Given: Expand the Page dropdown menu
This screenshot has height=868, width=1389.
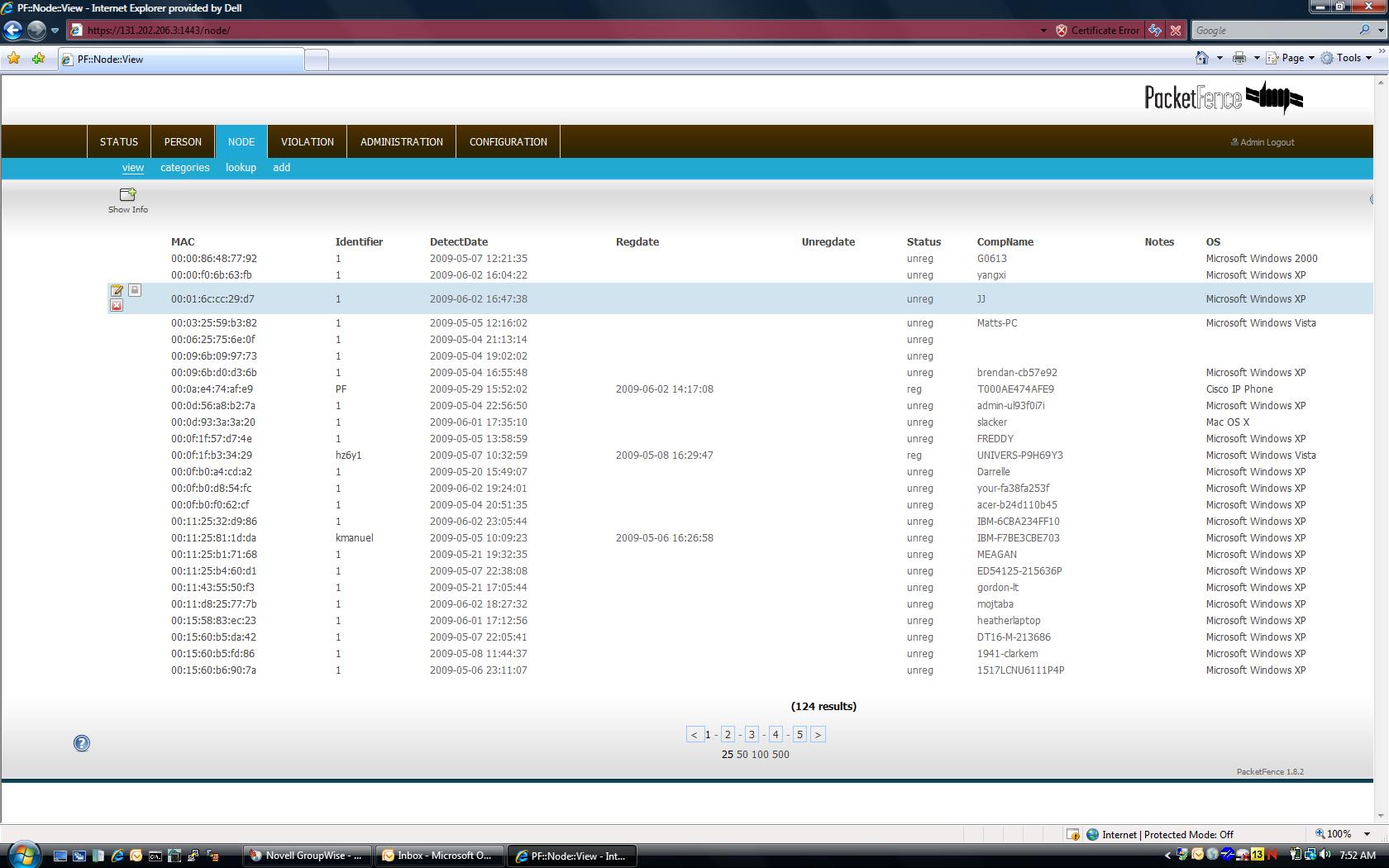Looking at the screenshot, I should click(x=1296, y=58).
